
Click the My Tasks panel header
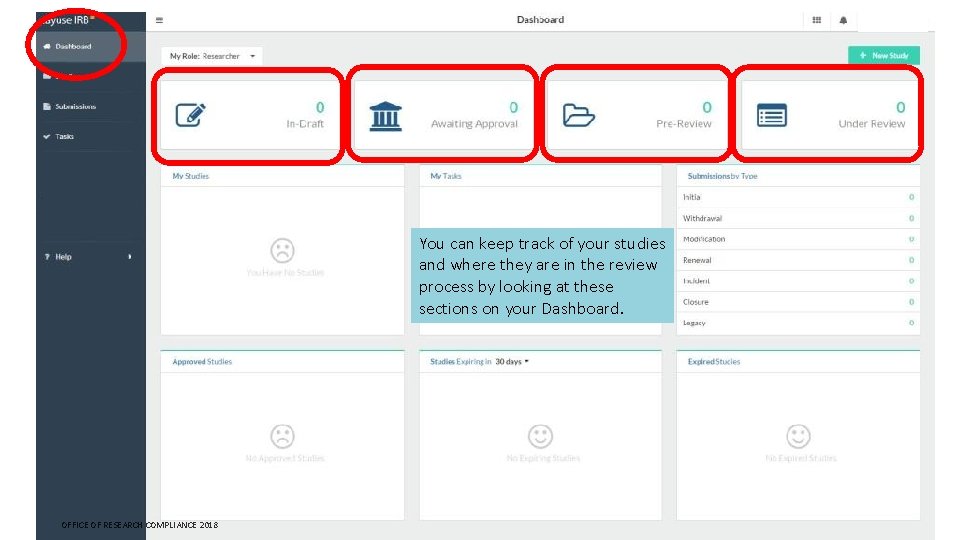tap(446, 176)
